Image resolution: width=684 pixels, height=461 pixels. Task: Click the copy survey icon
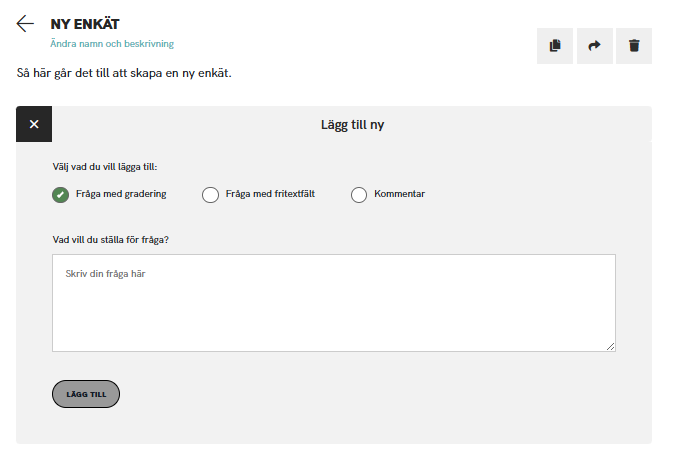[554, 46]
